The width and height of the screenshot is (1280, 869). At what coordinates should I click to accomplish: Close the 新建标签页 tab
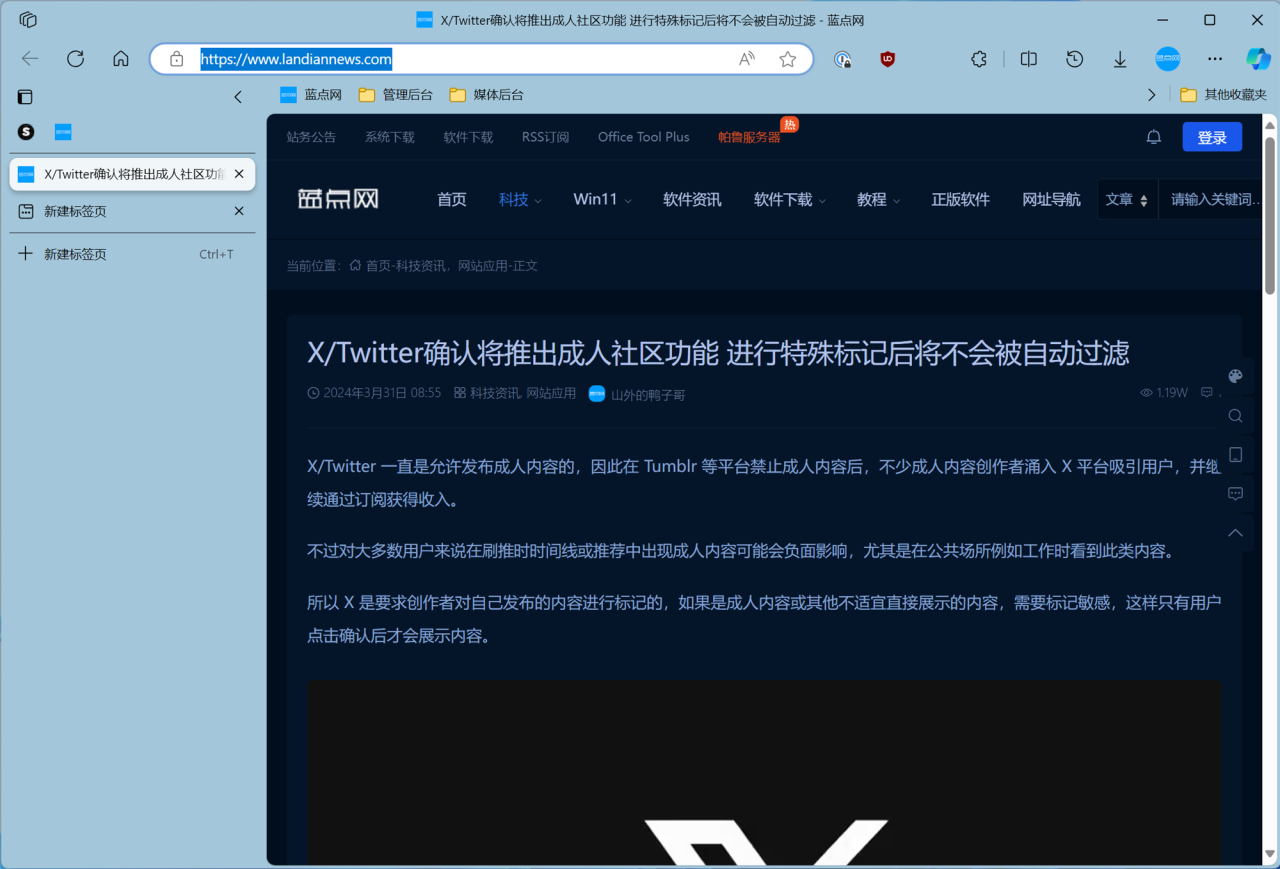239,211
